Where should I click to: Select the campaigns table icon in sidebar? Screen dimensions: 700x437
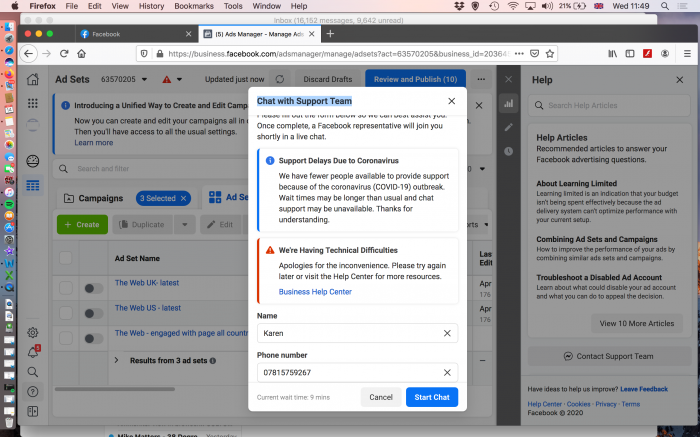(x=33, y=185)
